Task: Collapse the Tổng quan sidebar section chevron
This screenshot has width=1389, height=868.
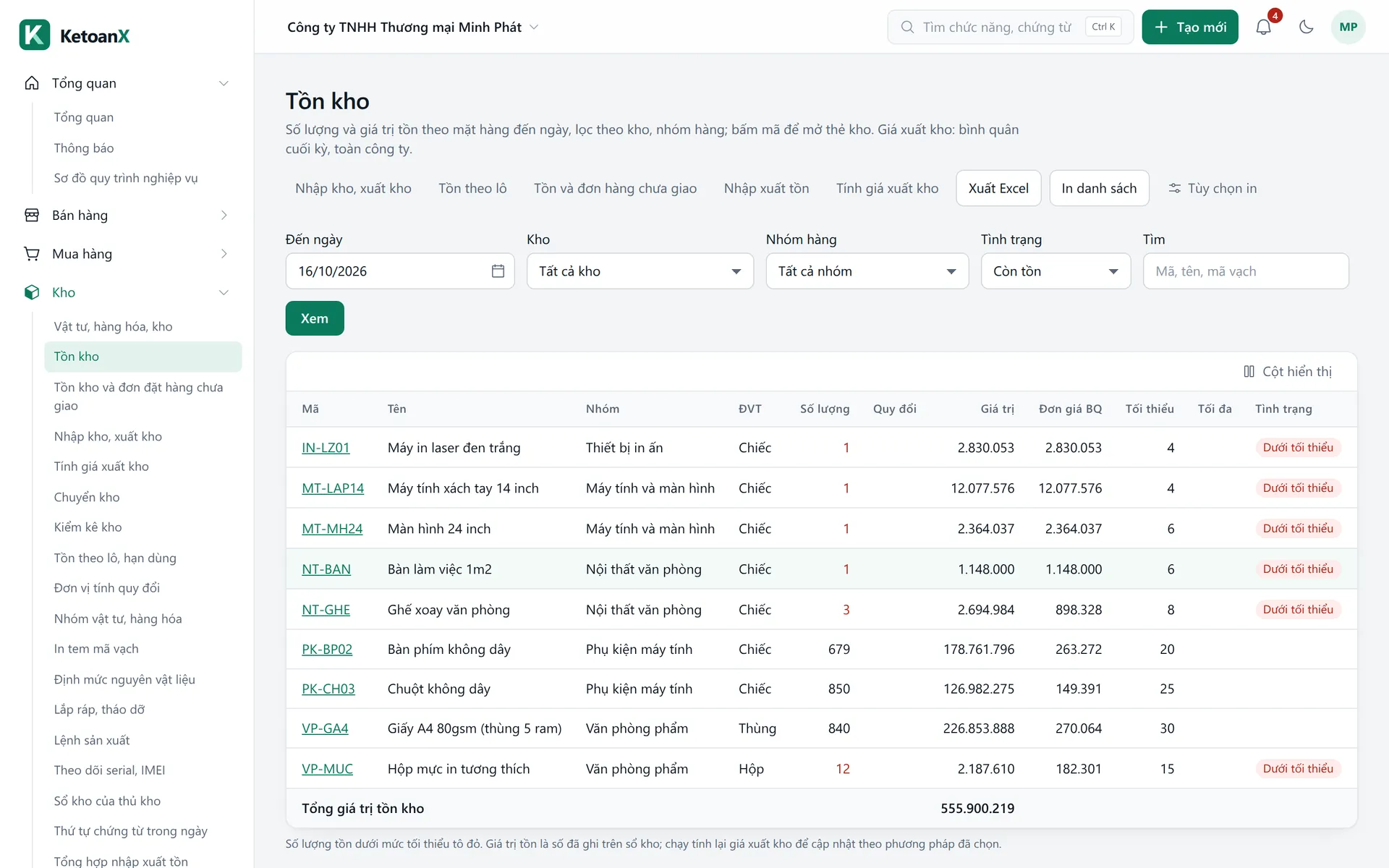Action: click(x=224, y=83)
